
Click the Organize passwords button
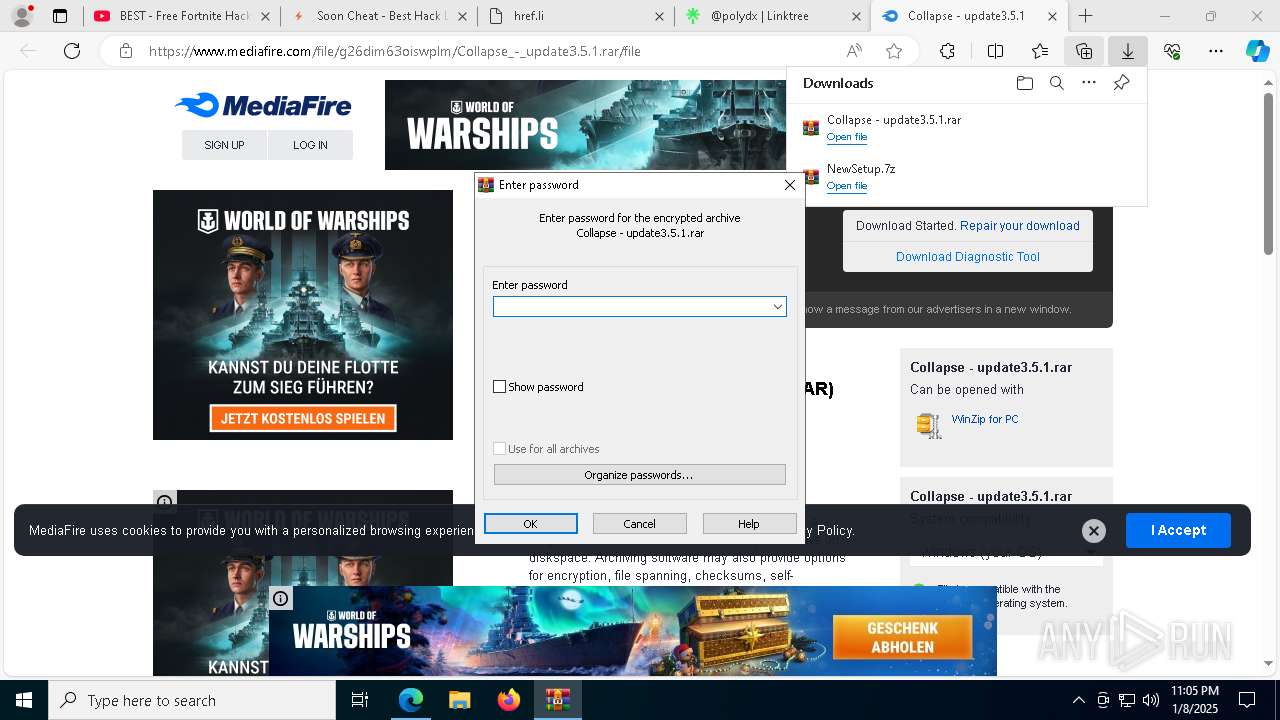click(x=640, y=475)
